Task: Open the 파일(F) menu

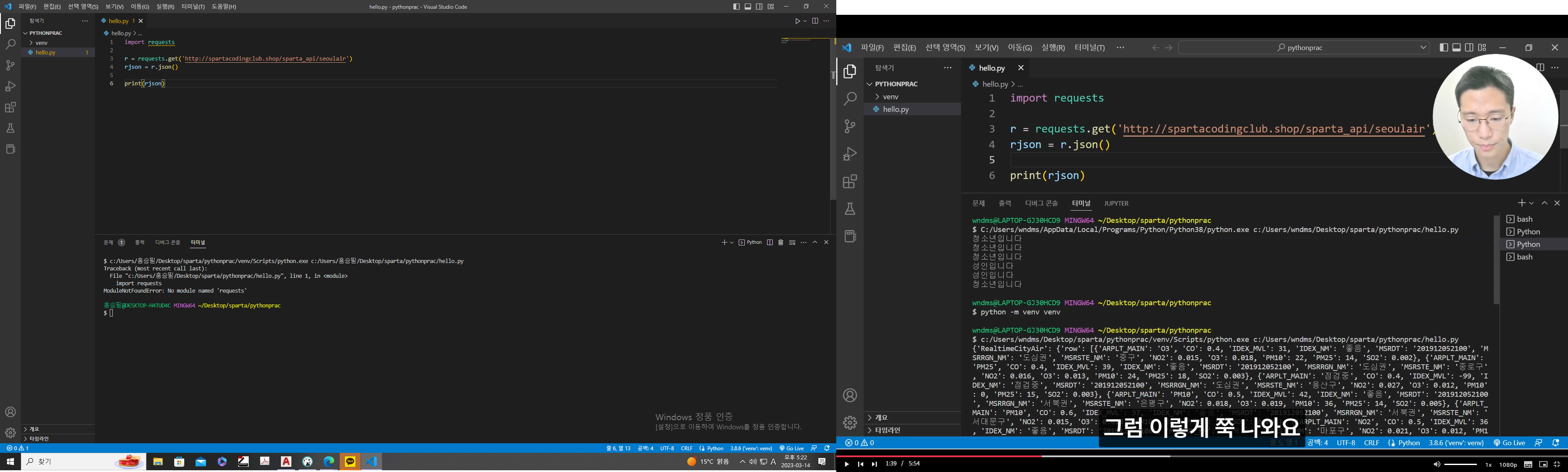Action: coord(27,7)
